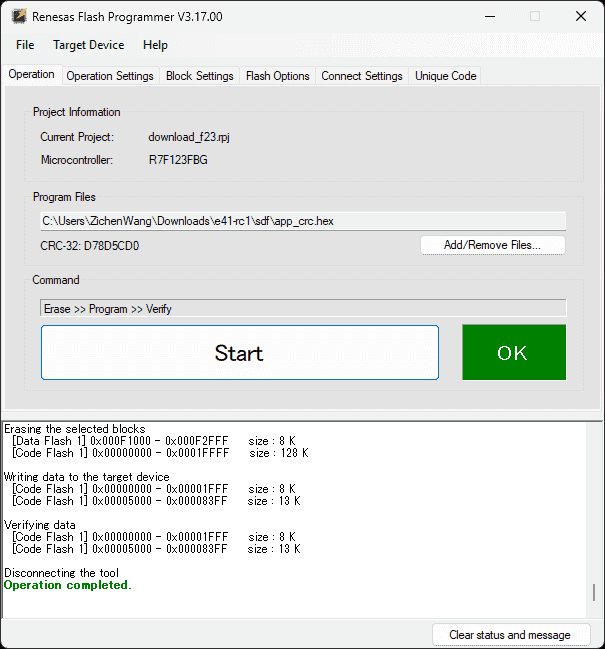
Task: Click the log output vertical scrollbar thumb
Action: pyautogui.click(x=594, y=591)
